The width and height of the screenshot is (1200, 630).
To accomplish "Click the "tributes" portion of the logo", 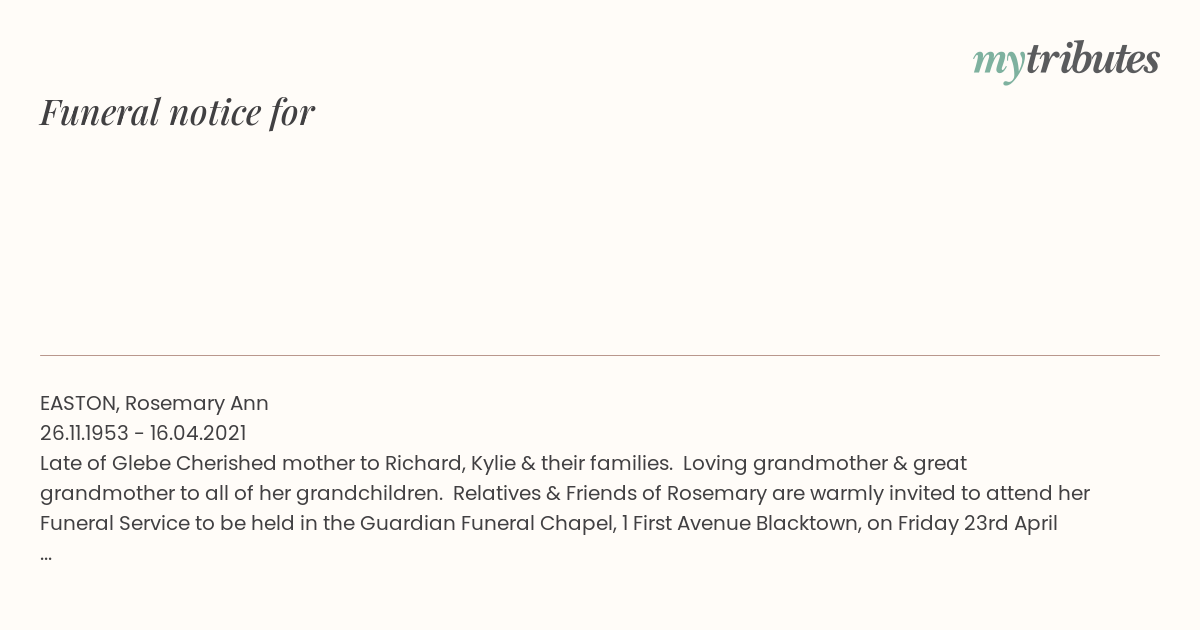I will [1093, 59].
